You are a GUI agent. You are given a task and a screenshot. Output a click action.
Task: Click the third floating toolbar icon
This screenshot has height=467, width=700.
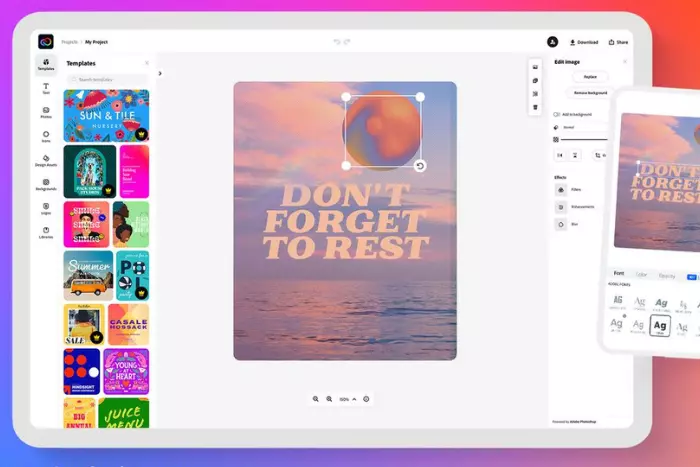point(535,94)
